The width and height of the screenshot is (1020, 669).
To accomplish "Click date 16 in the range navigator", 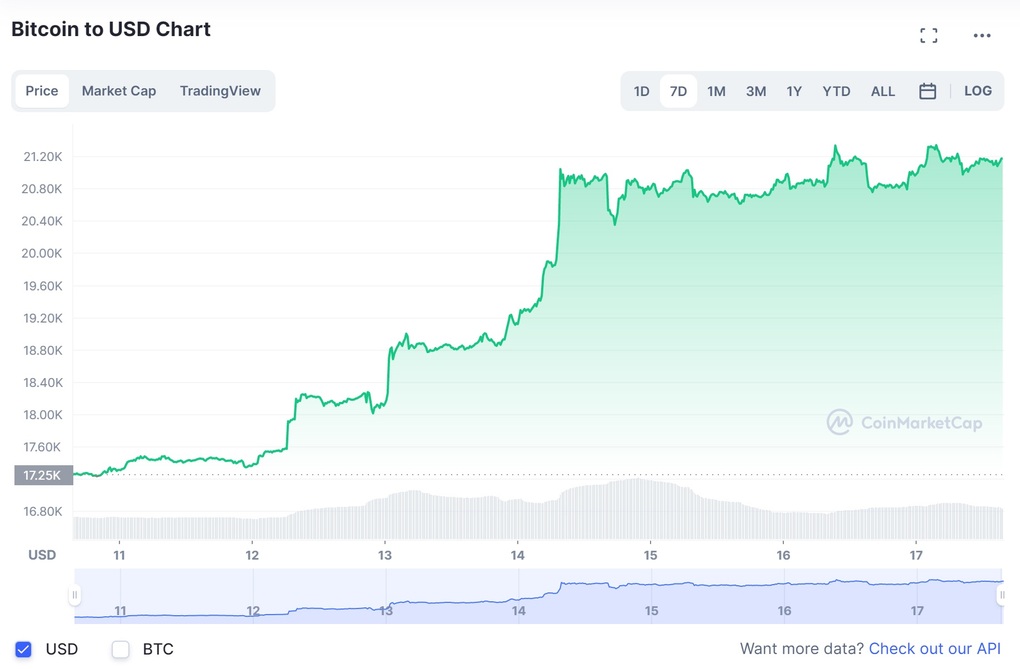I will pos(784,610).
